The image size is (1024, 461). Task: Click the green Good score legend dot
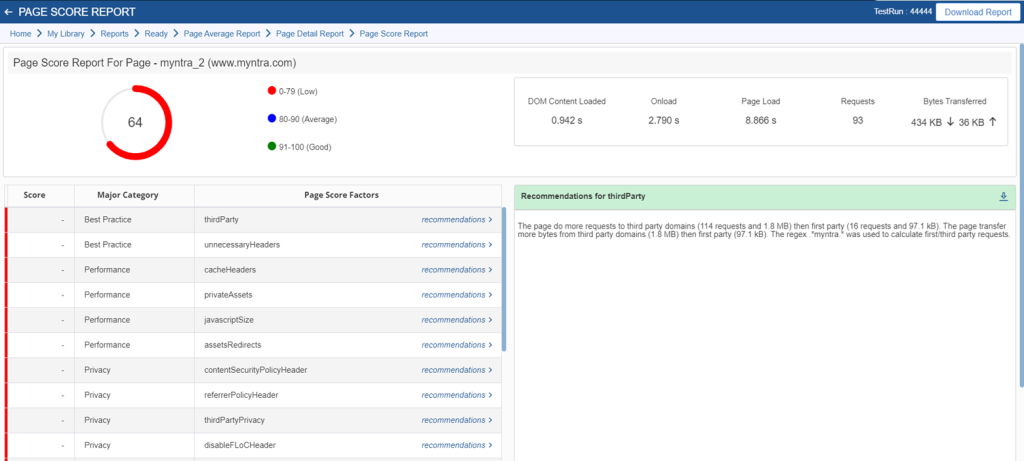(272, 147)
